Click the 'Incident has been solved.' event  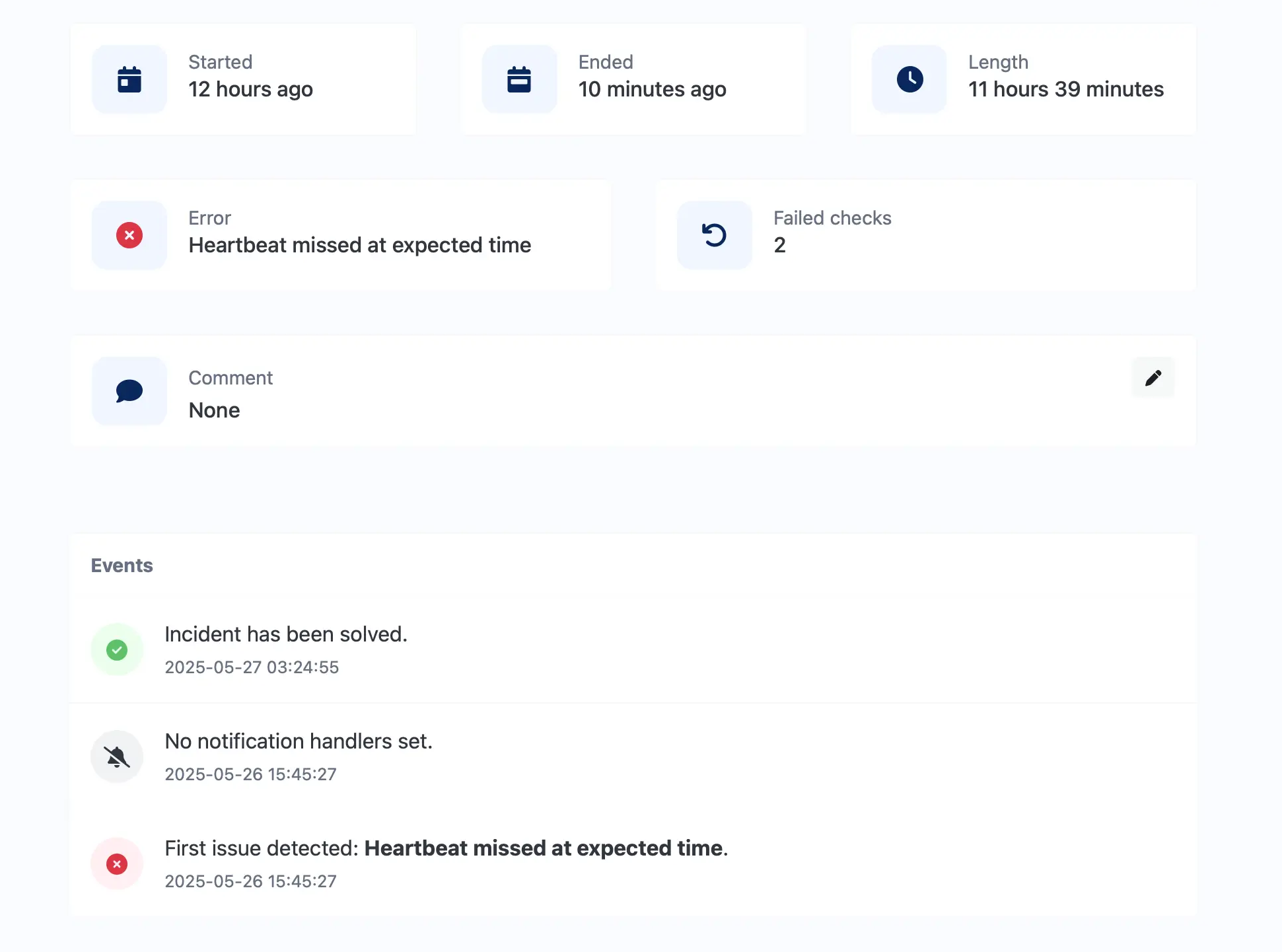click(286, 634)
